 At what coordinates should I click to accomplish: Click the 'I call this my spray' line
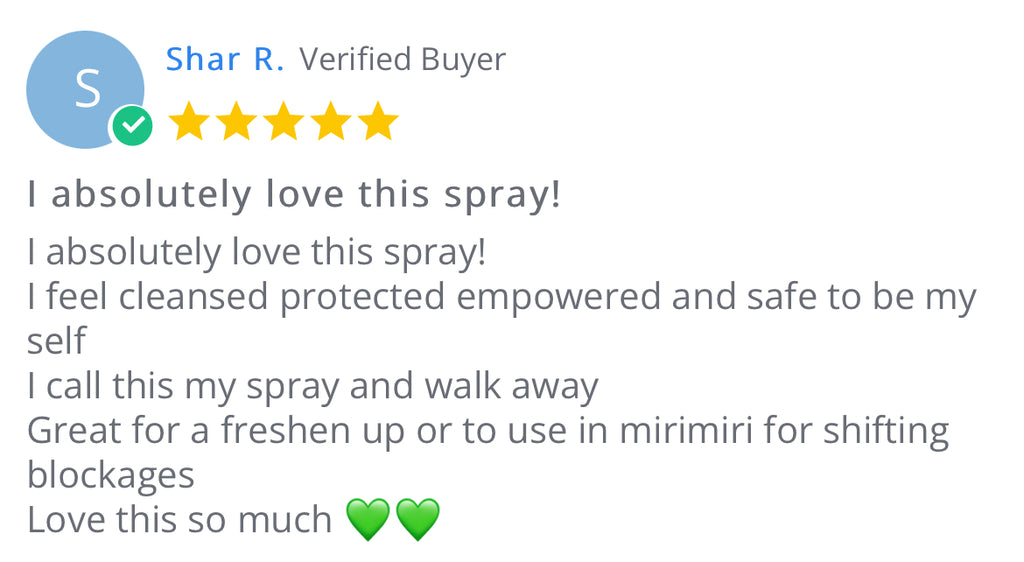coord(312,386)
